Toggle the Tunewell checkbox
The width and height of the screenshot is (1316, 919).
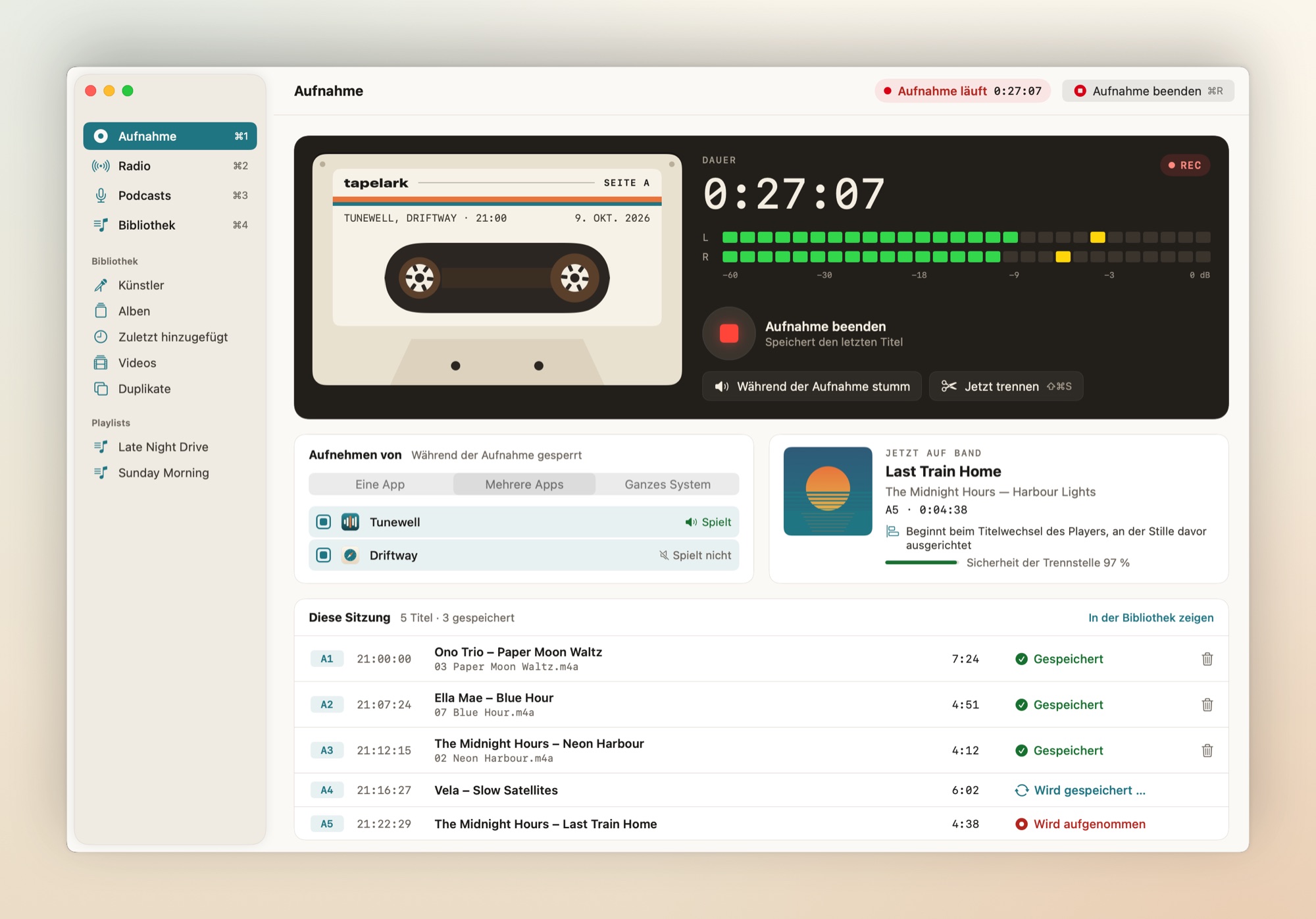[324, 522]
